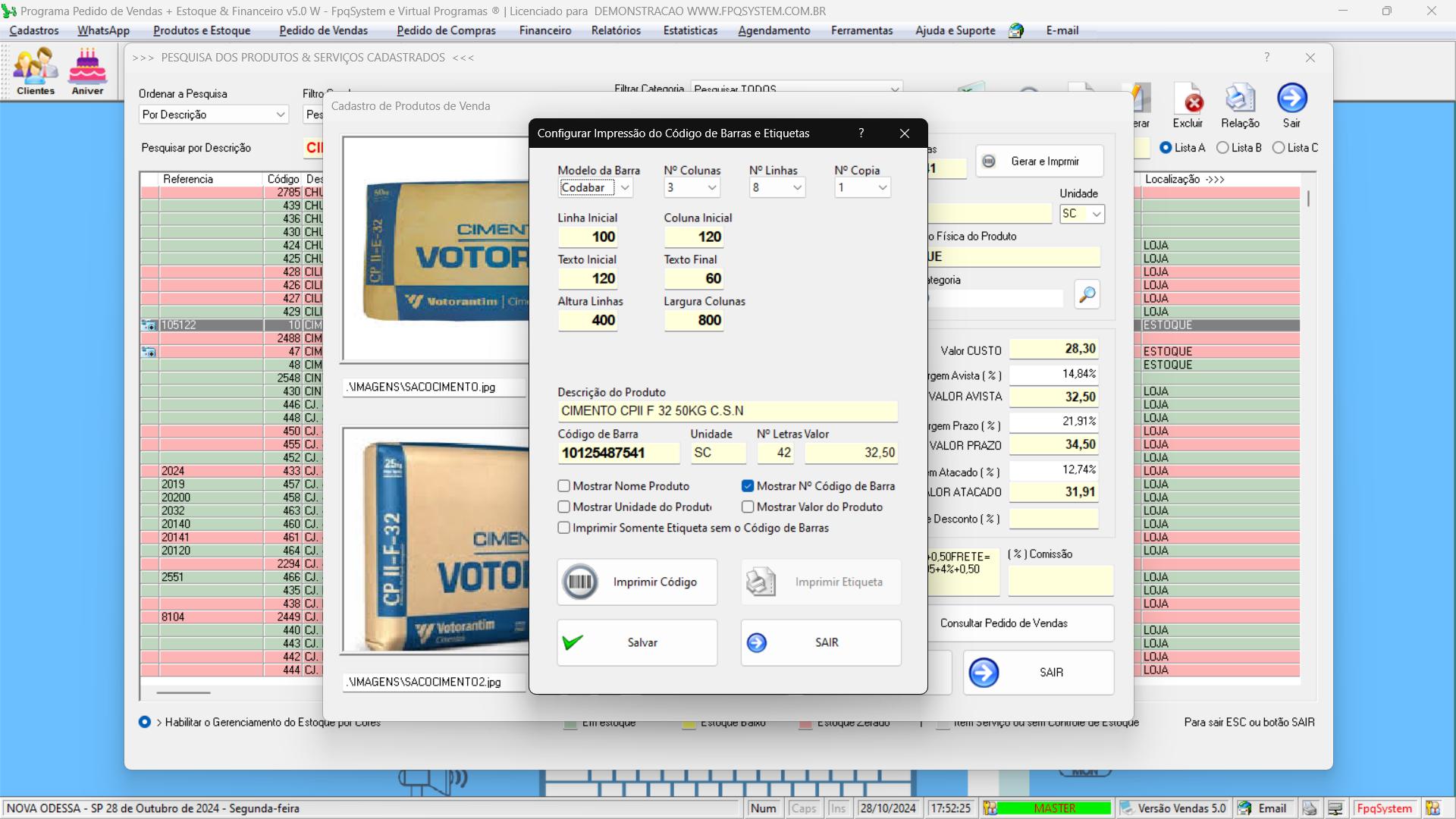Screen dimensions: 1456x819
Task: Open Produtos e Estoque menu
Action: [x=202, y=30]
